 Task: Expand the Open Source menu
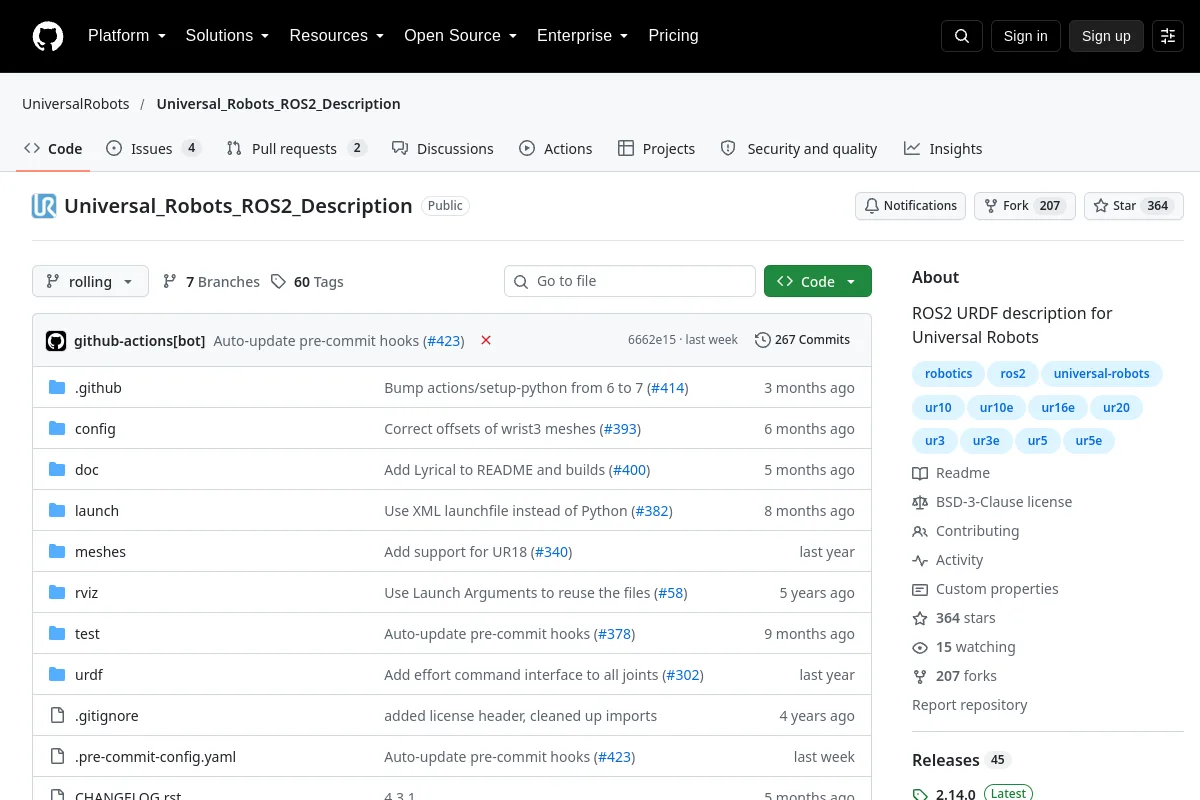coord(461,36)
